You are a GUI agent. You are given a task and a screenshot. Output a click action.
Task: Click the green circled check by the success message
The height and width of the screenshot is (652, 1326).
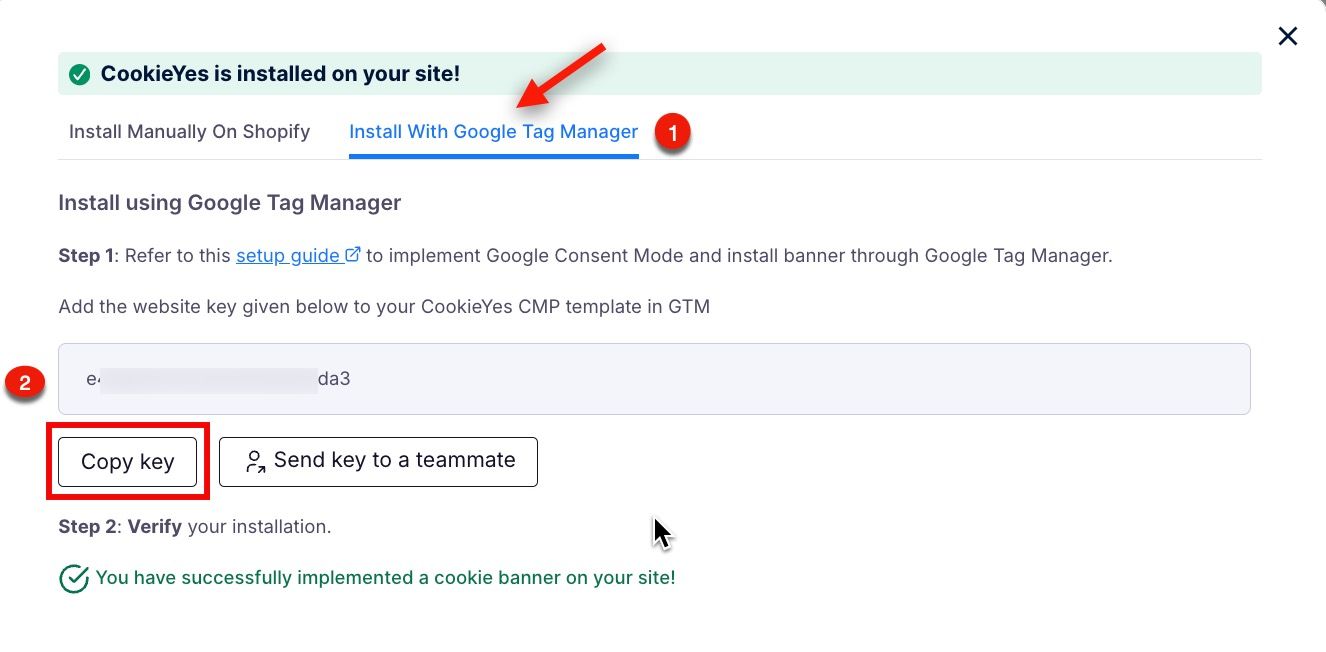(74, 578)
